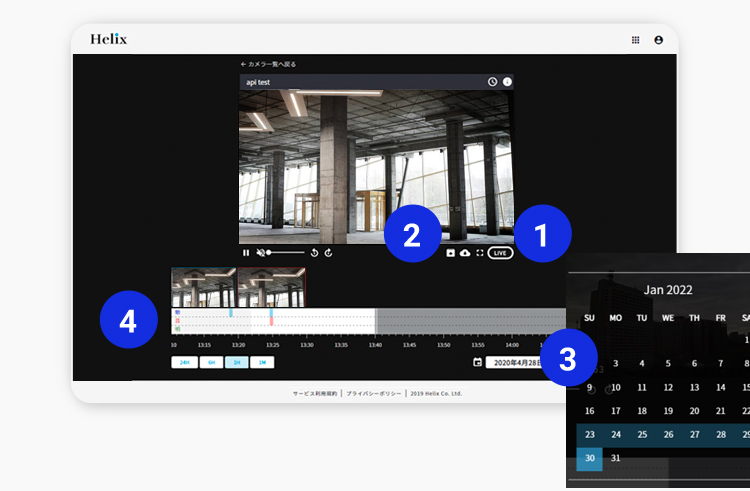Select January 5 in the calendar
Viewport: 750px width, 491px height.
[669, 364]
